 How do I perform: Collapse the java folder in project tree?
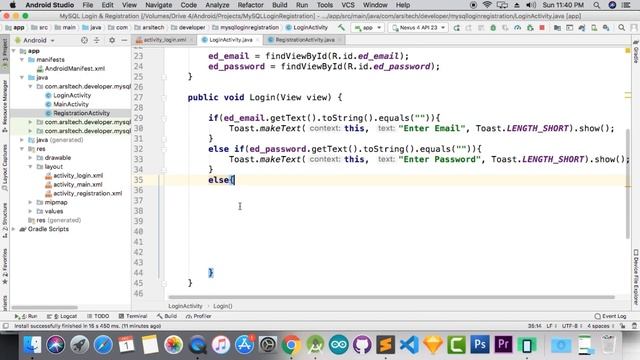[x=22, y=78]
